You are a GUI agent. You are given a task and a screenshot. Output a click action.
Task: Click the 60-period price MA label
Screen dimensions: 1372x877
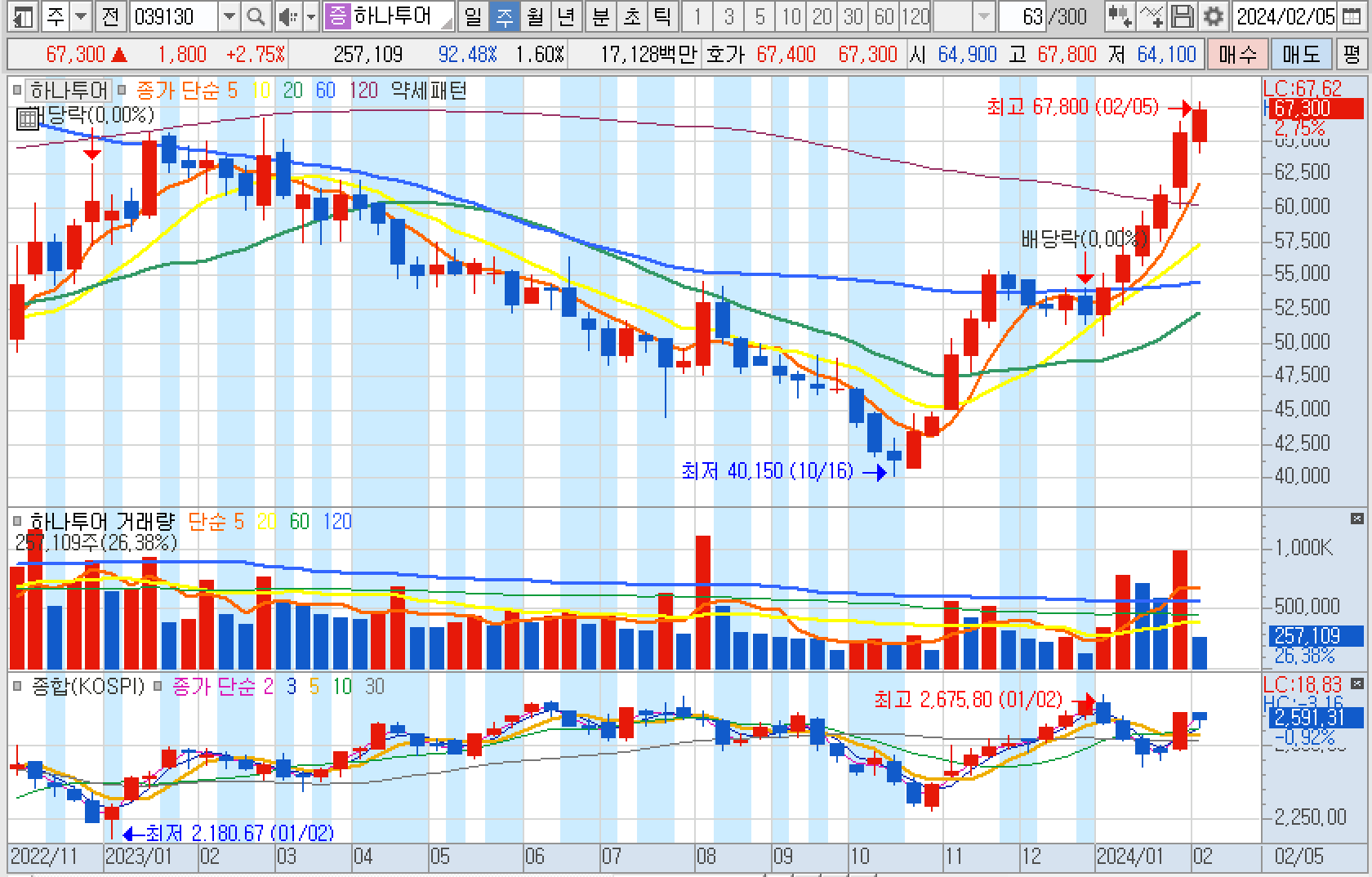click(x=325, y=91)
